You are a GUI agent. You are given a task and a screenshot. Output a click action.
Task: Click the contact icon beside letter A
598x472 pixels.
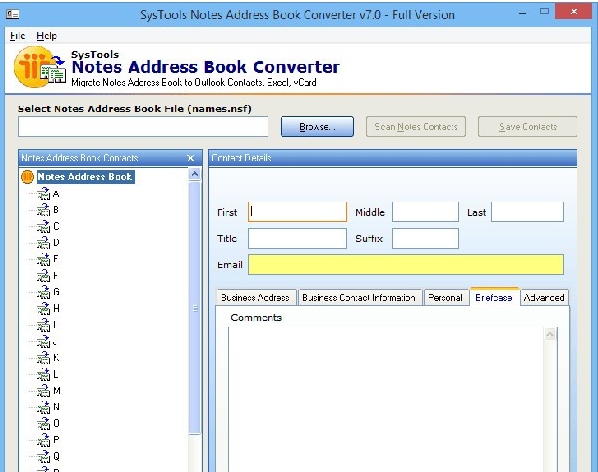(44, 194)
